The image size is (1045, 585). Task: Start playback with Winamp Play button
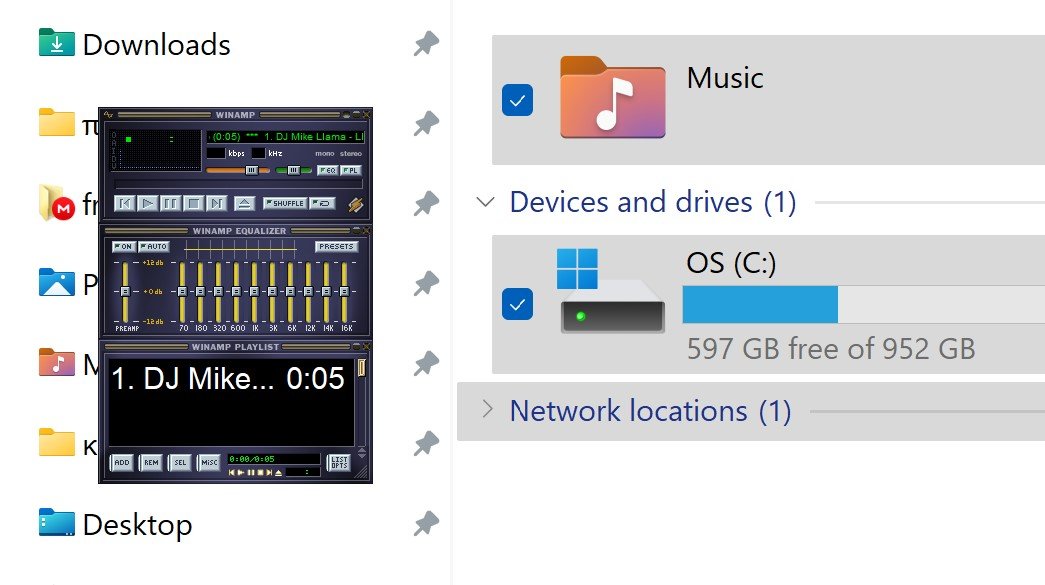(147, 203)
